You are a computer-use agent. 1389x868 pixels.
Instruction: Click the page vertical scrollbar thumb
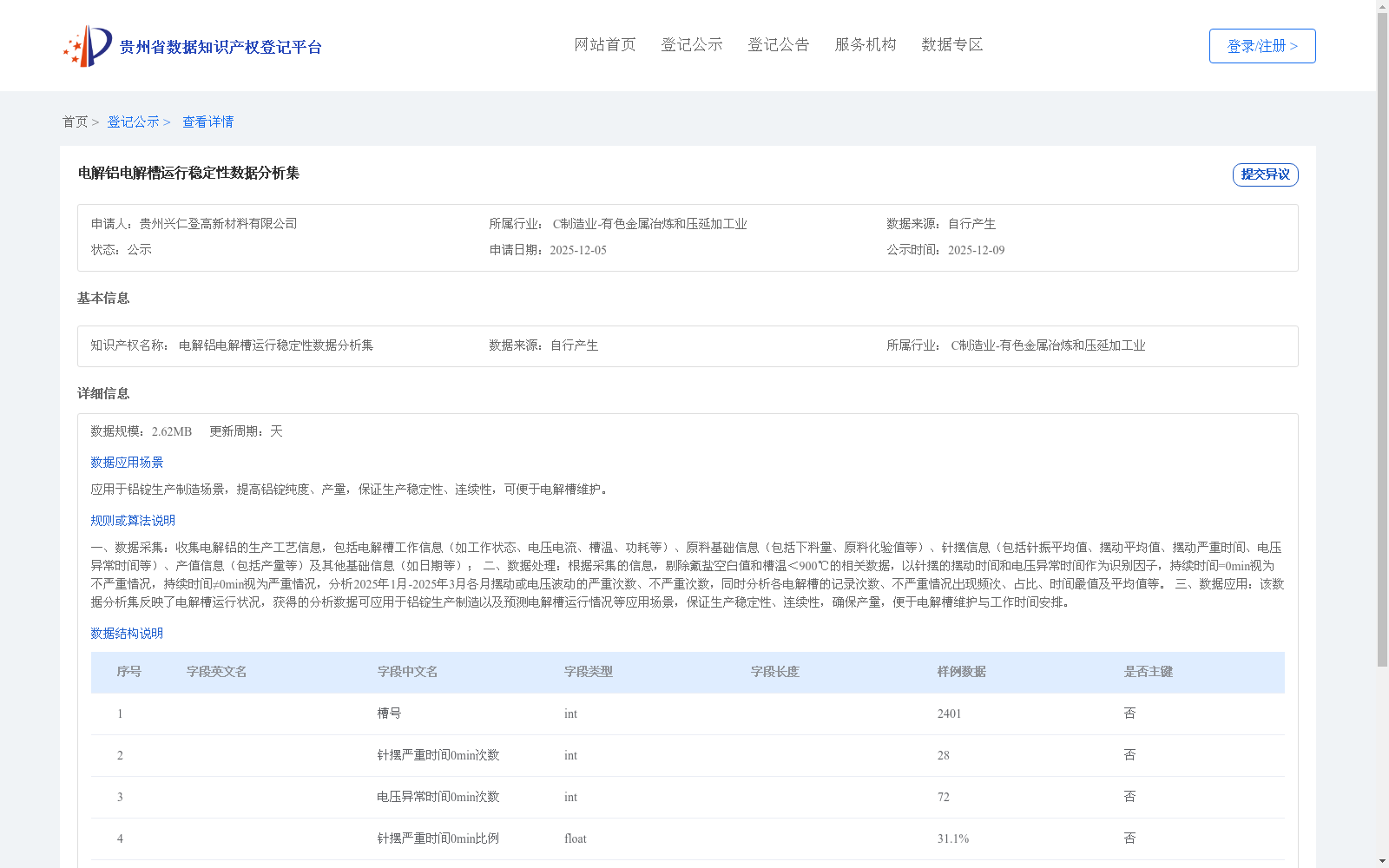[1383, 340]
